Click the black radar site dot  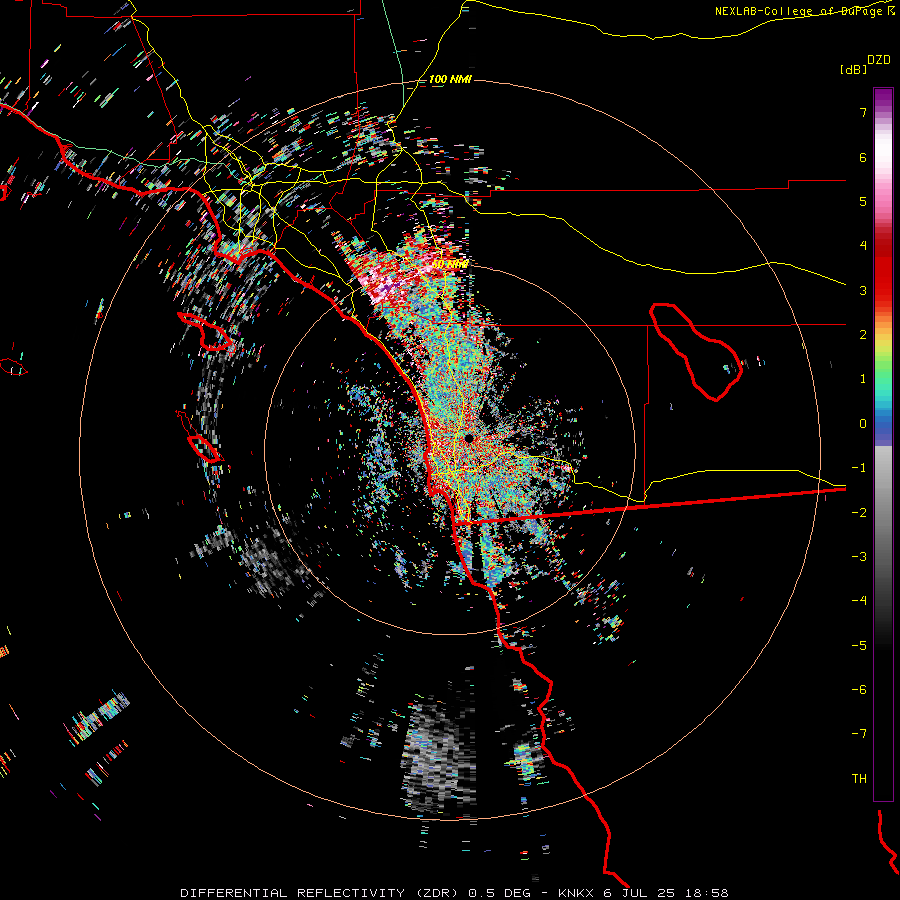469,439
